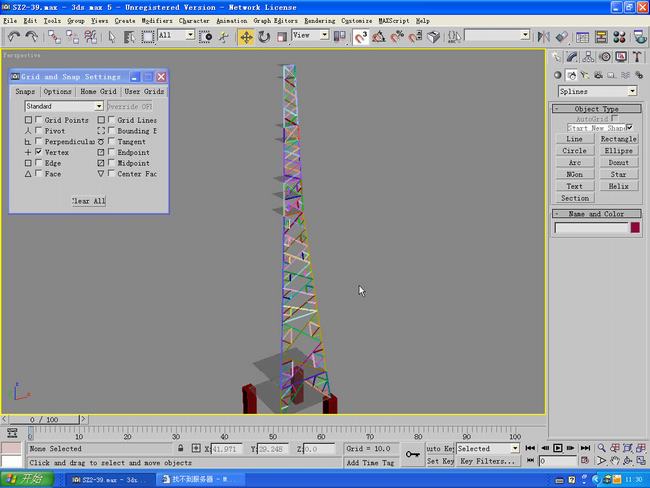The height and width of the screenshot is (488, 650).
Task: Switch to the Hierarchy panel
Action: [588, 57]
